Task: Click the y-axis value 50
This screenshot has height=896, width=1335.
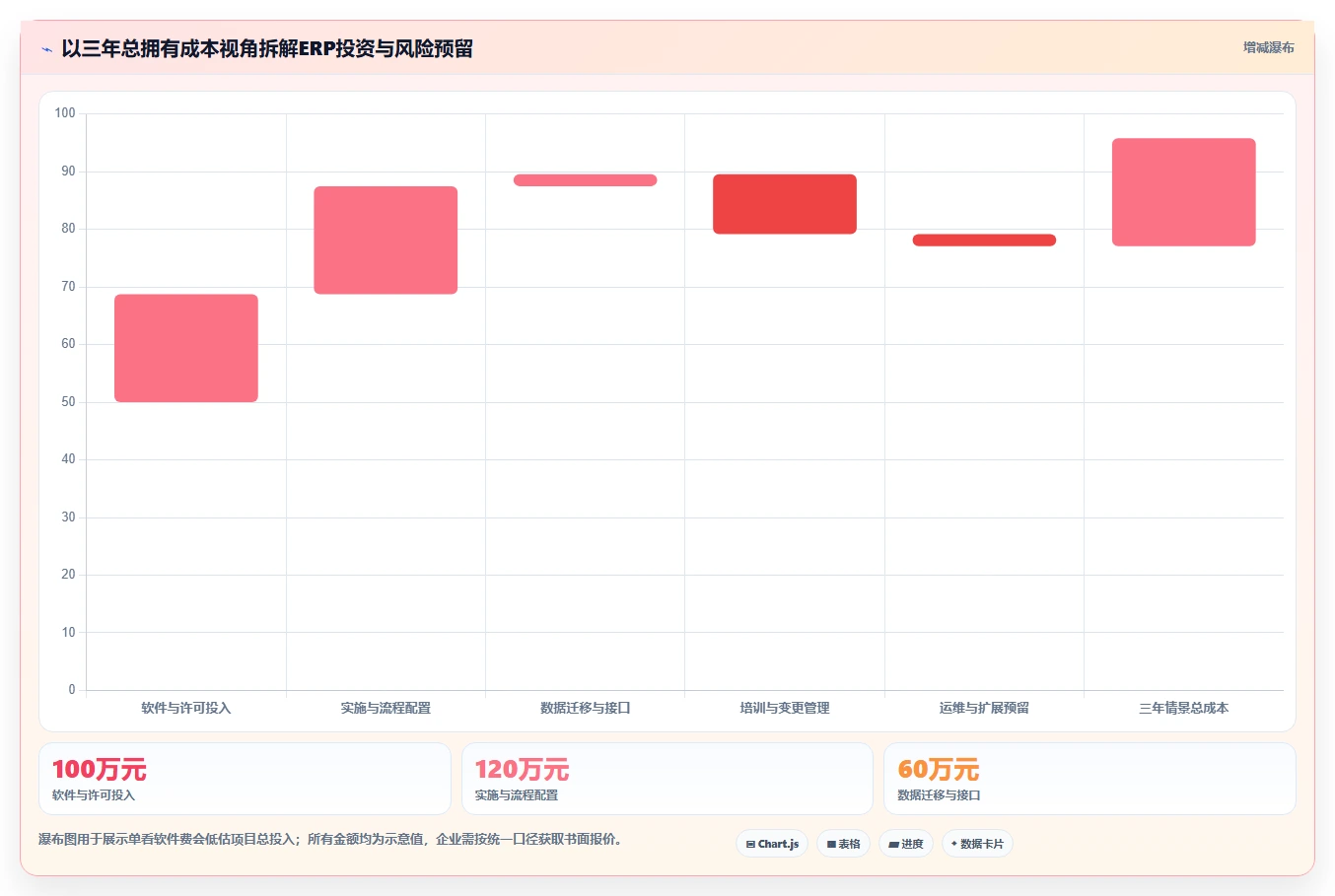Action: click(x=68, y=402)
